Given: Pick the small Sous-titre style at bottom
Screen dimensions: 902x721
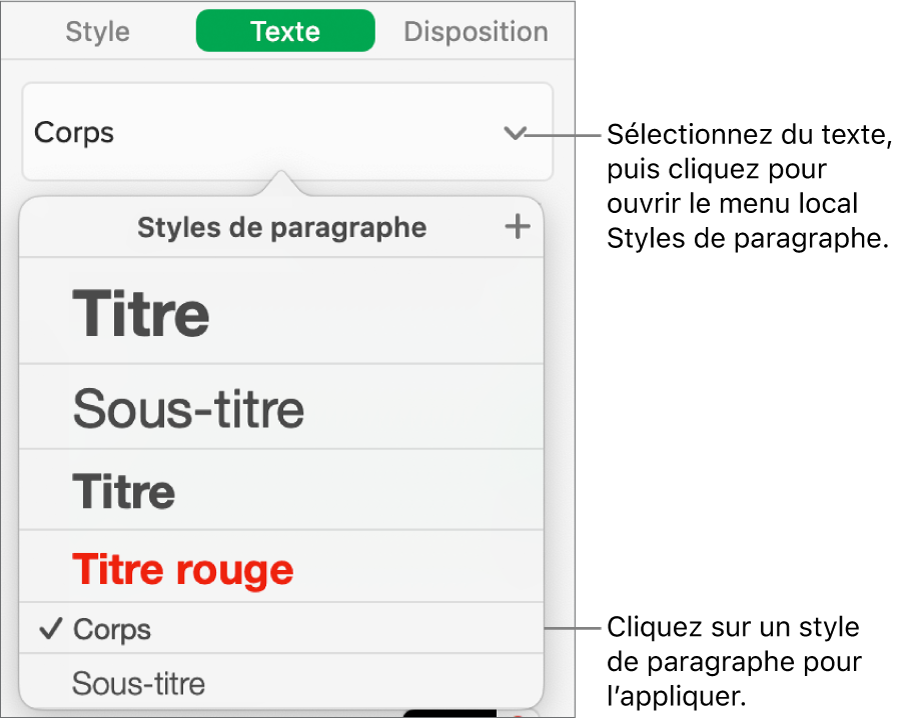Looking at the screenshot, I should coord(138,684).
